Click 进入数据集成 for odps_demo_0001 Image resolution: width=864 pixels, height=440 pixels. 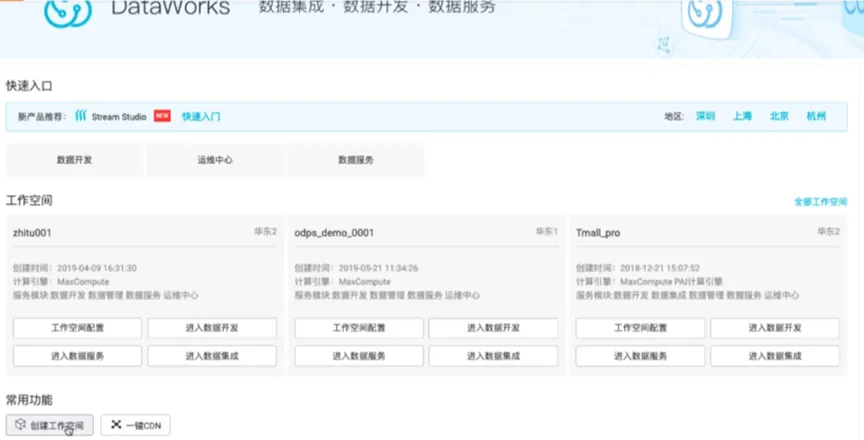[493, 356]
